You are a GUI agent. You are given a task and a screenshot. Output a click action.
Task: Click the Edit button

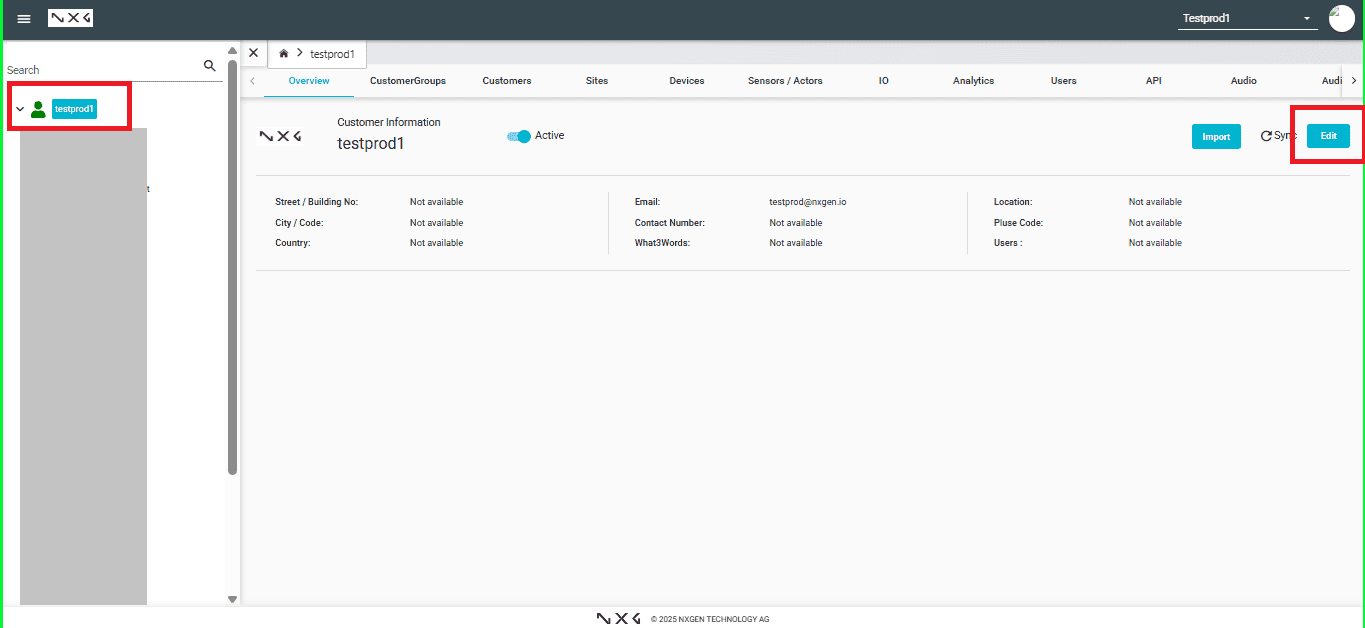tap(1328, 136)
